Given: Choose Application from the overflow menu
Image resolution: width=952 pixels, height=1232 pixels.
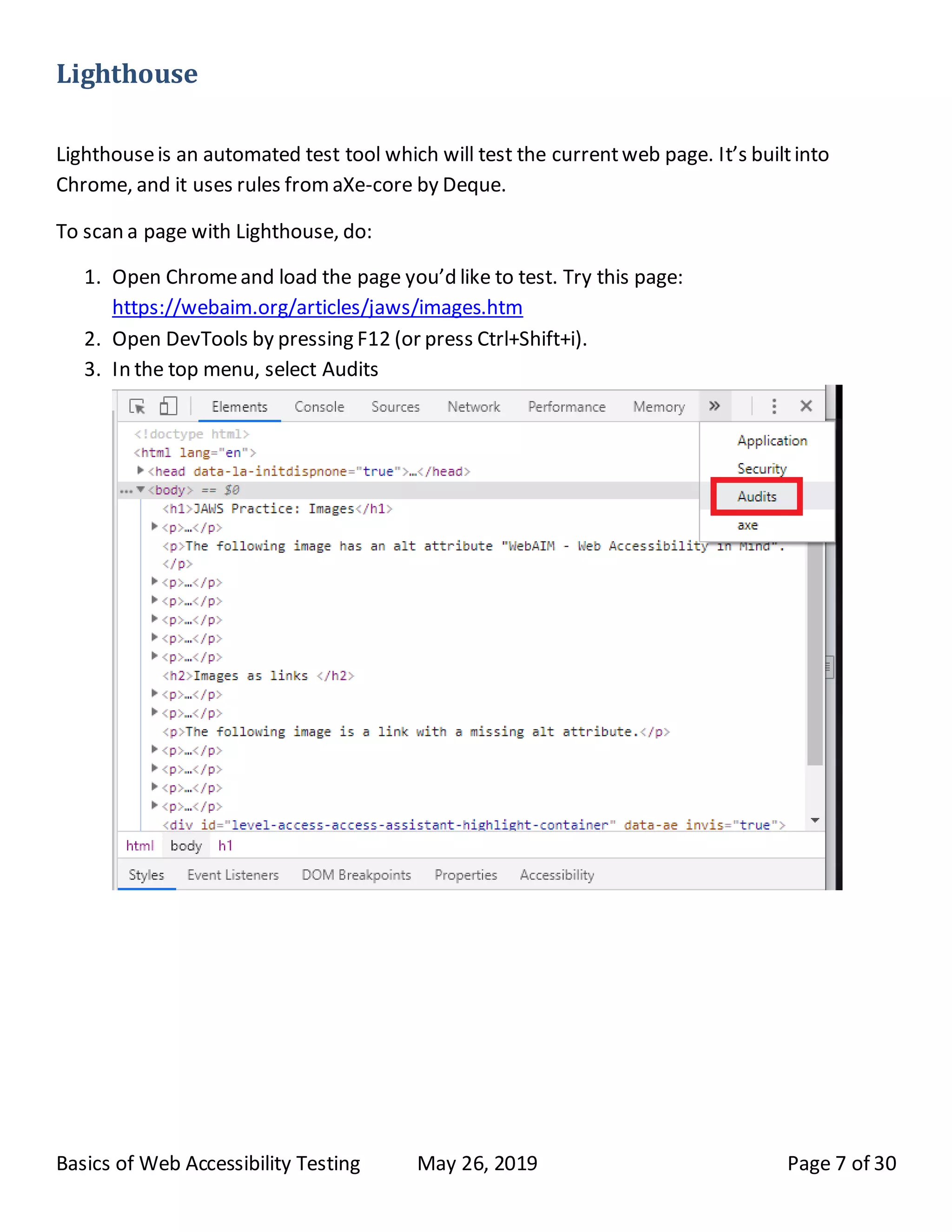Looking at the screenshot, I should (772, 441).
